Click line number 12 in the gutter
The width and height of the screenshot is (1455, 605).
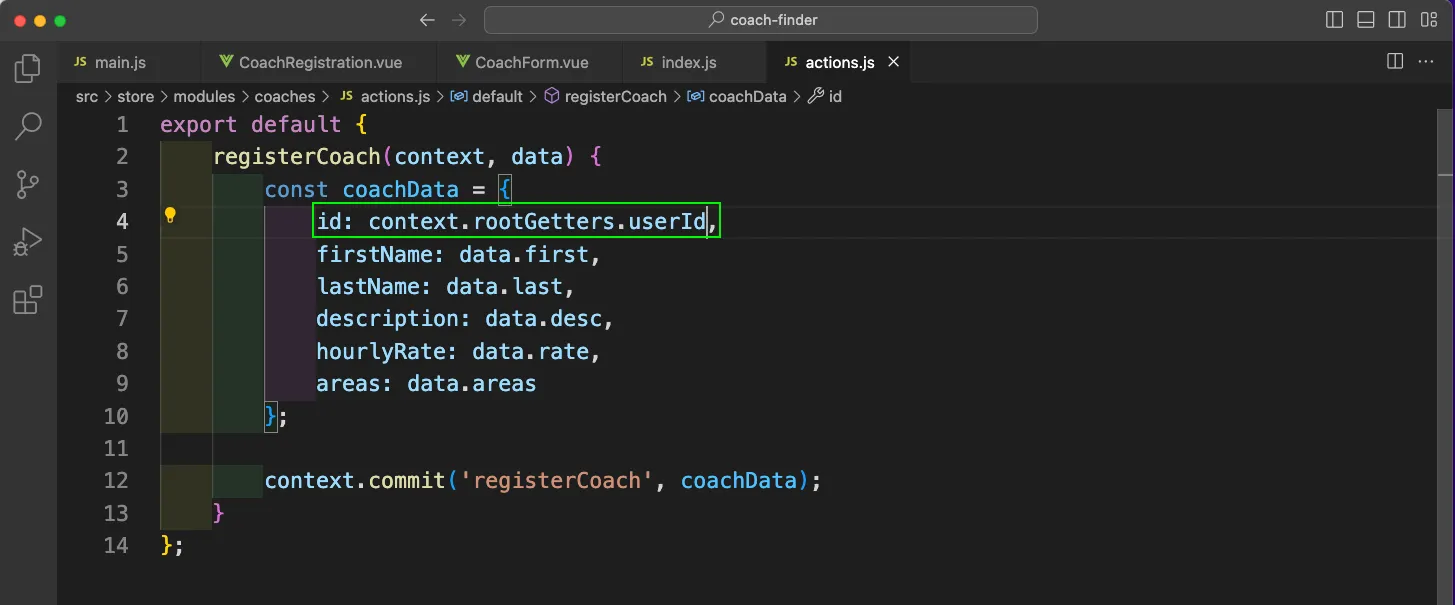[116, 481]
